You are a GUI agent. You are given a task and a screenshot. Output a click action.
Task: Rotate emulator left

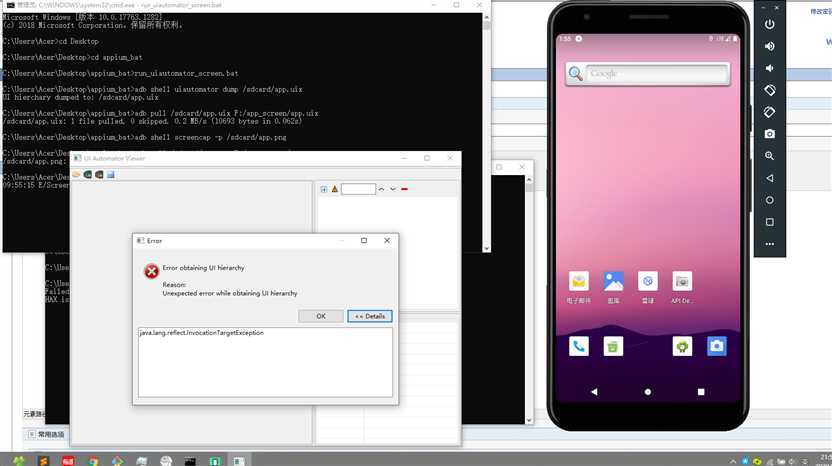pyautogui.click(x=769, y=90)
